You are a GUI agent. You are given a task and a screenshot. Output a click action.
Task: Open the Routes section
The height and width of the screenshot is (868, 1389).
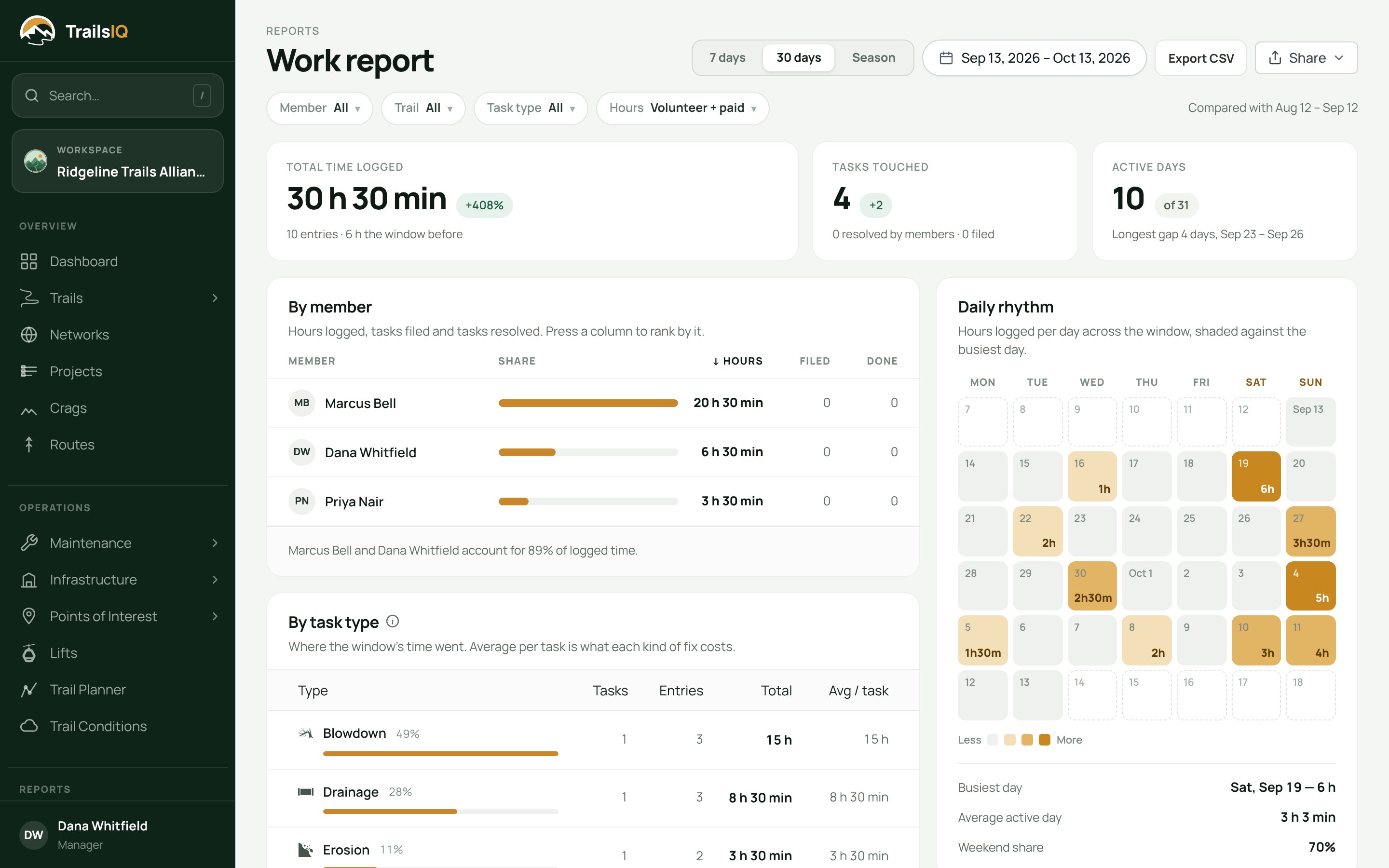coord(117,444)
